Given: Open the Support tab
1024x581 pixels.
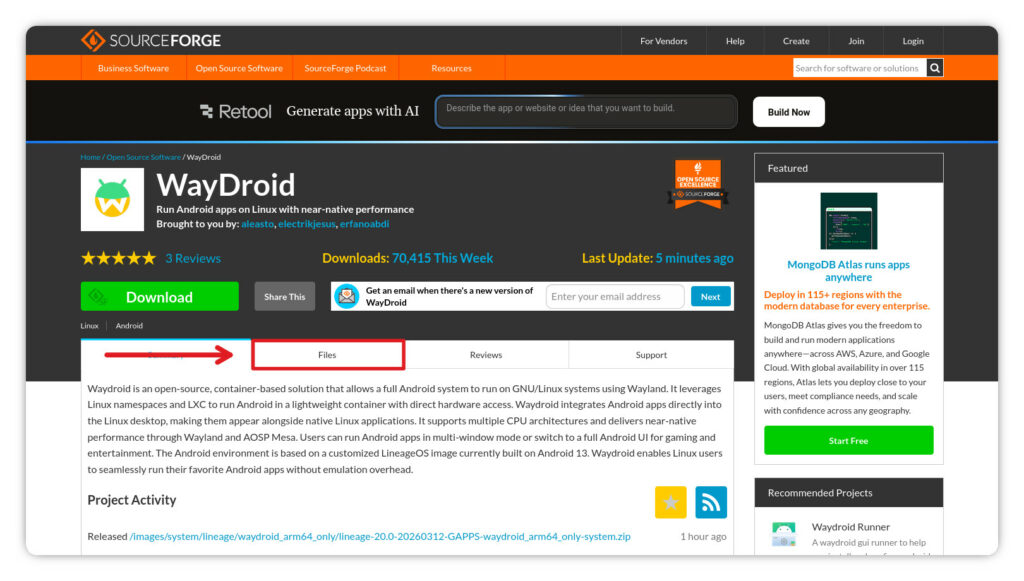Looking at the screenshot, I should [651, 355].
